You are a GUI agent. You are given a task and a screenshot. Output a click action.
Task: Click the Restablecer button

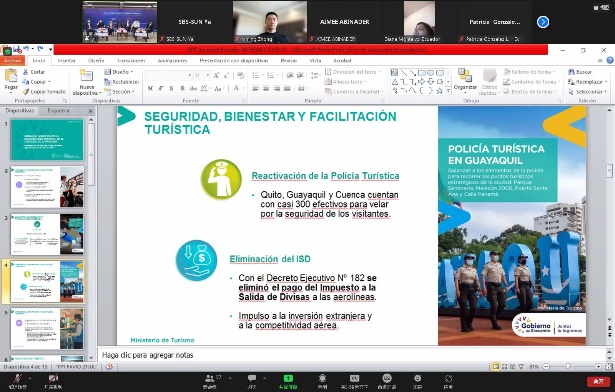(x=122, y=82)
